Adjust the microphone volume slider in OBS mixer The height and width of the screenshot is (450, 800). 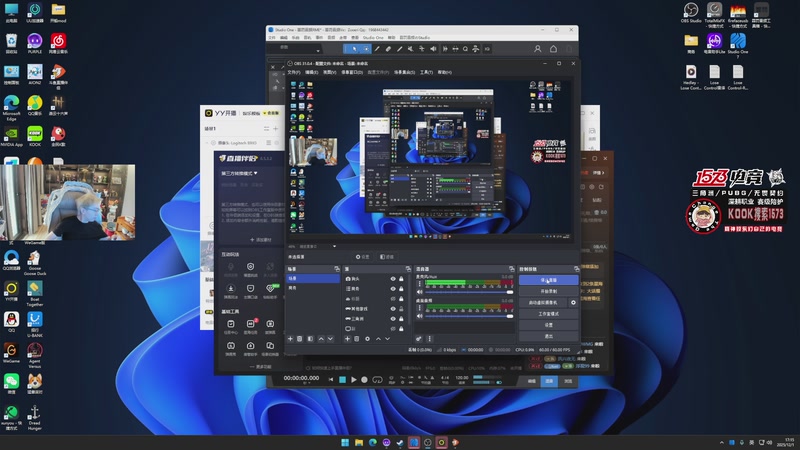[469, 292]
